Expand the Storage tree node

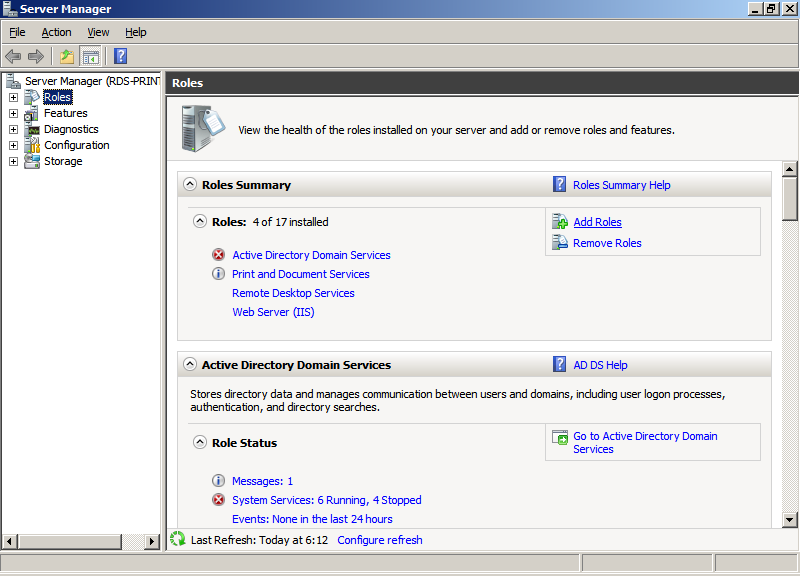13,161
